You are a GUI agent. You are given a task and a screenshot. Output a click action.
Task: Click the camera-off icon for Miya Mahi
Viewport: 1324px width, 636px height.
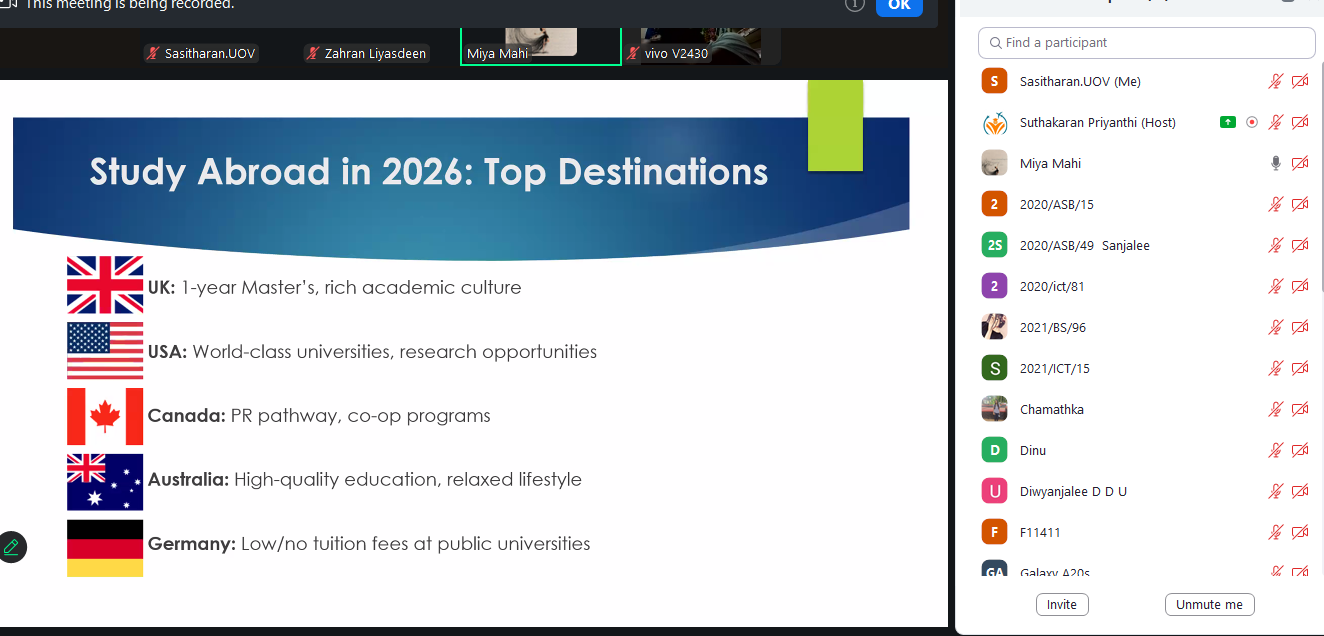pyautogui.click(x=1300, y=163)
